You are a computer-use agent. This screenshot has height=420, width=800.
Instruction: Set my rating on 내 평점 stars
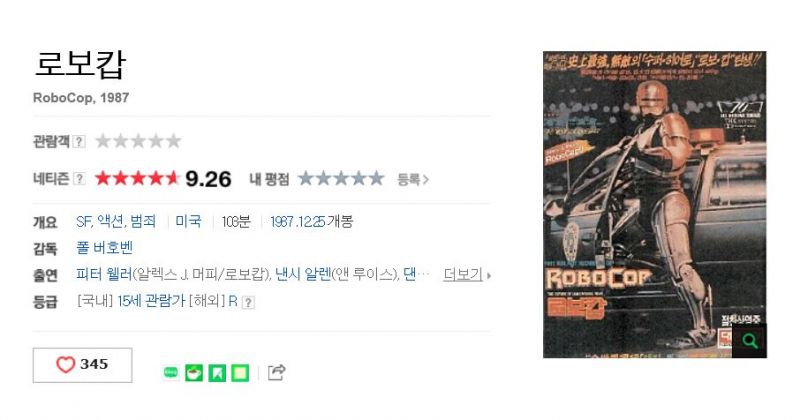[341, 179]
